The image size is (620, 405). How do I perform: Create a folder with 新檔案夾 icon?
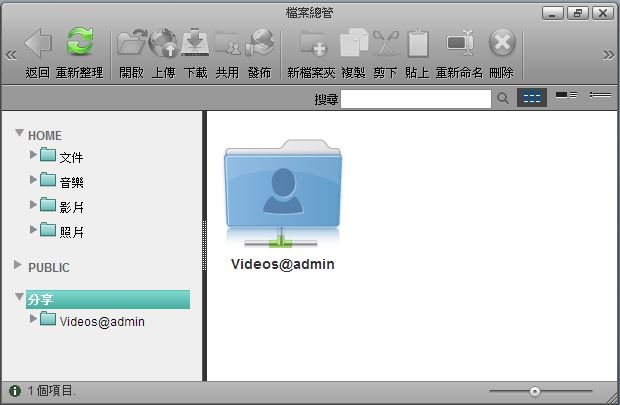[313, 44]
